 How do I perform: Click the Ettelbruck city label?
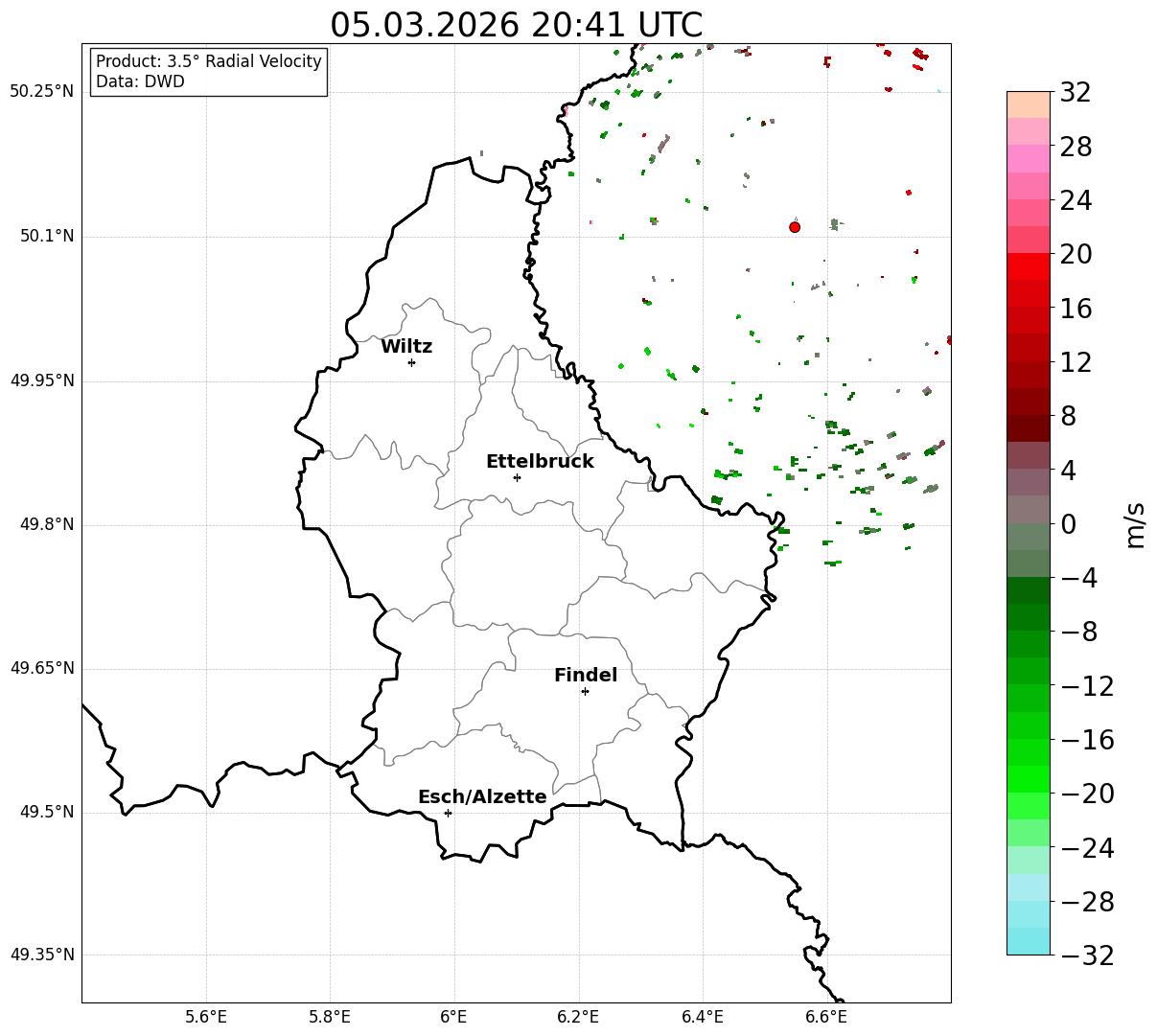pyautogui.click(x=540, y=461)
